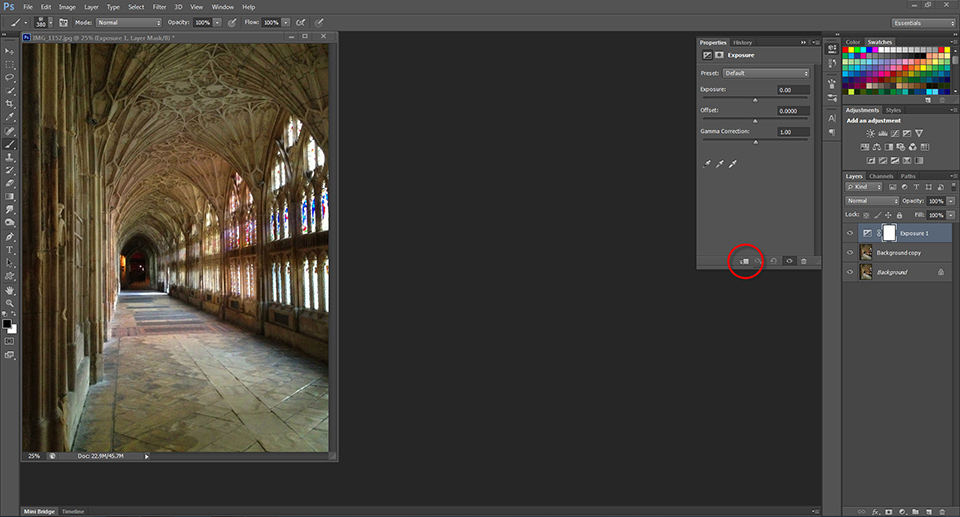Screen dimensions: 960x517
Task: Hide the Background copy layer
Action: (x=850, y=253)
